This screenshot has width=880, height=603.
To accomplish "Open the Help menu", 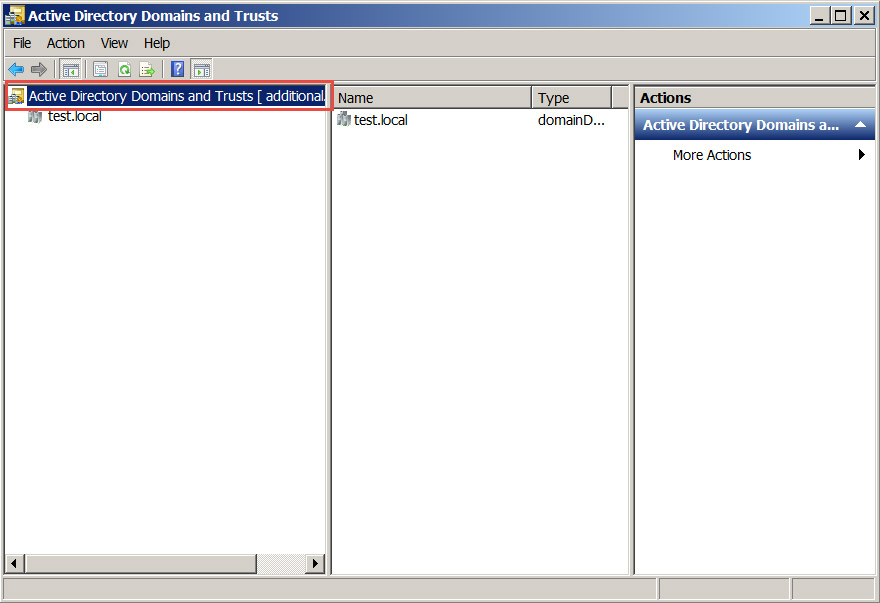I will (x=157, y=43).
